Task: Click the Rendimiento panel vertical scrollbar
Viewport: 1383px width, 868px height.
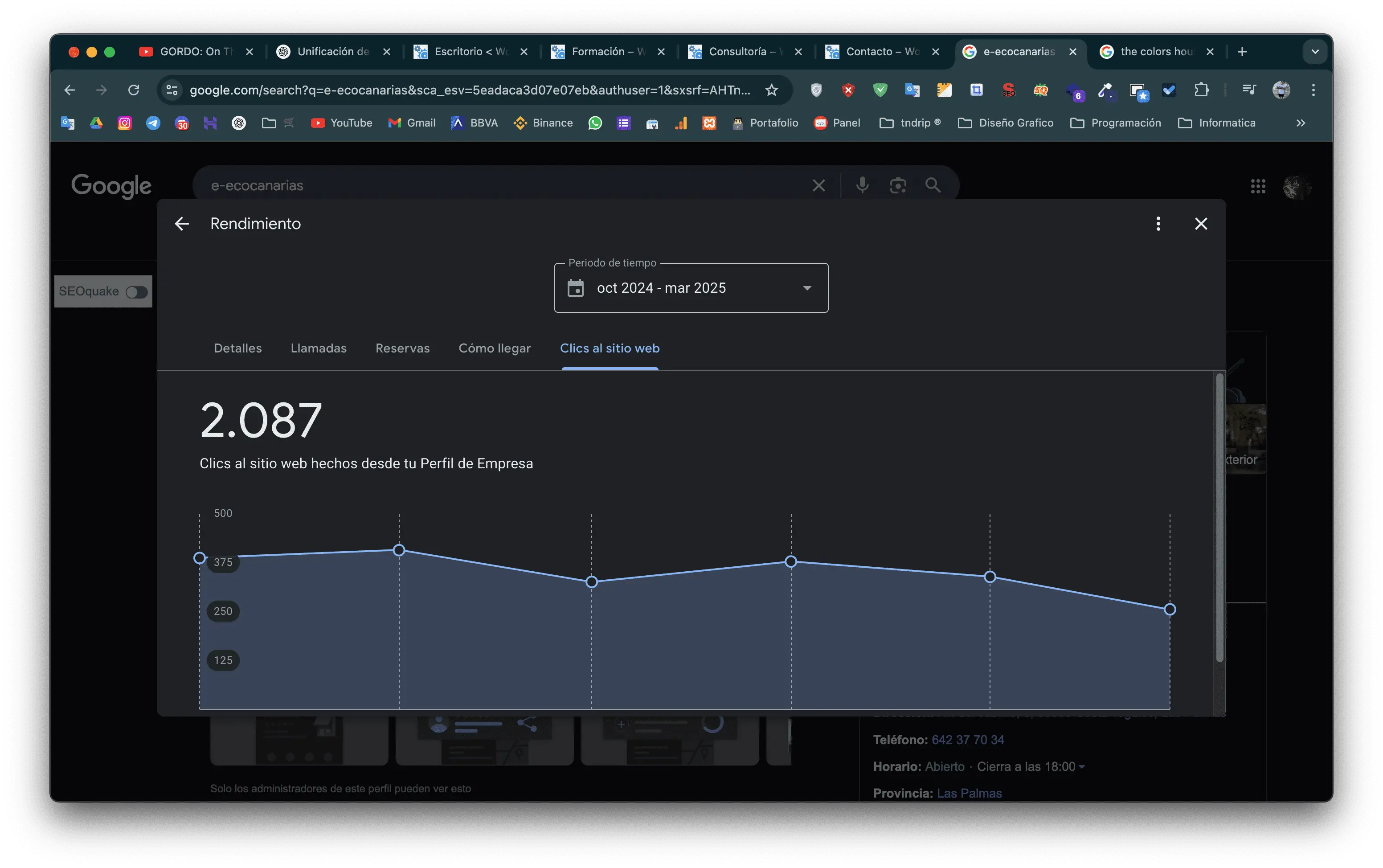Action: pyautogui.click(x=1219, y=517)
